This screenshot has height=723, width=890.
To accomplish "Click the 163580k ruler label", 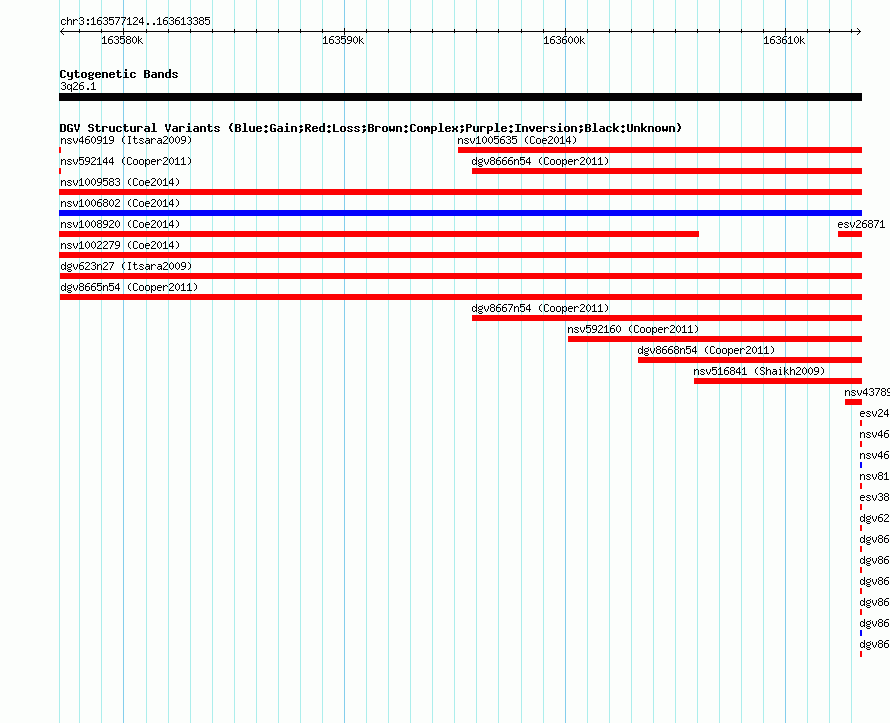I will 122,40.
